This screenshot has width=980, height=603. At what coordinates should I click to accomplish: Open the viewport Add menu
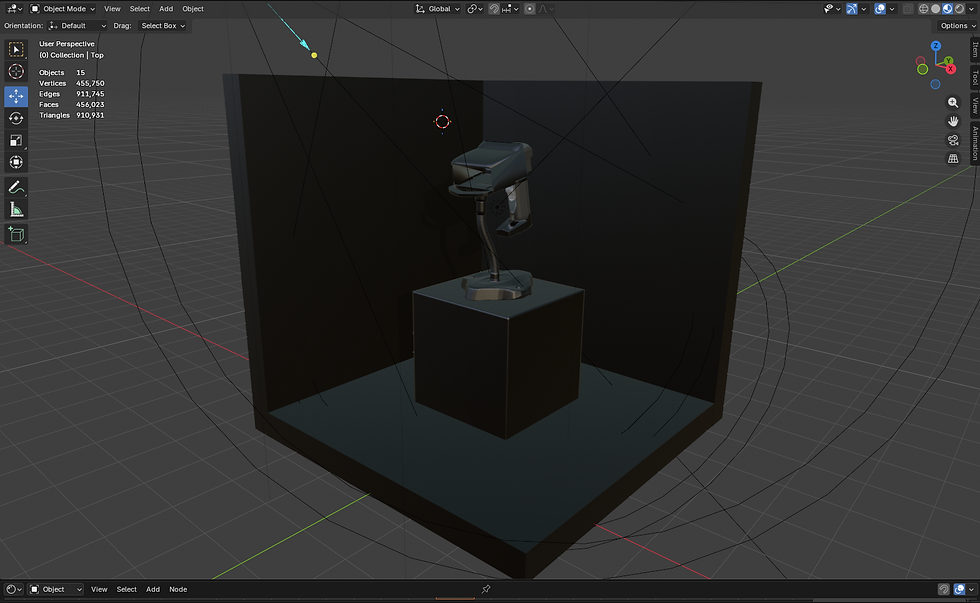click(166, 9)
